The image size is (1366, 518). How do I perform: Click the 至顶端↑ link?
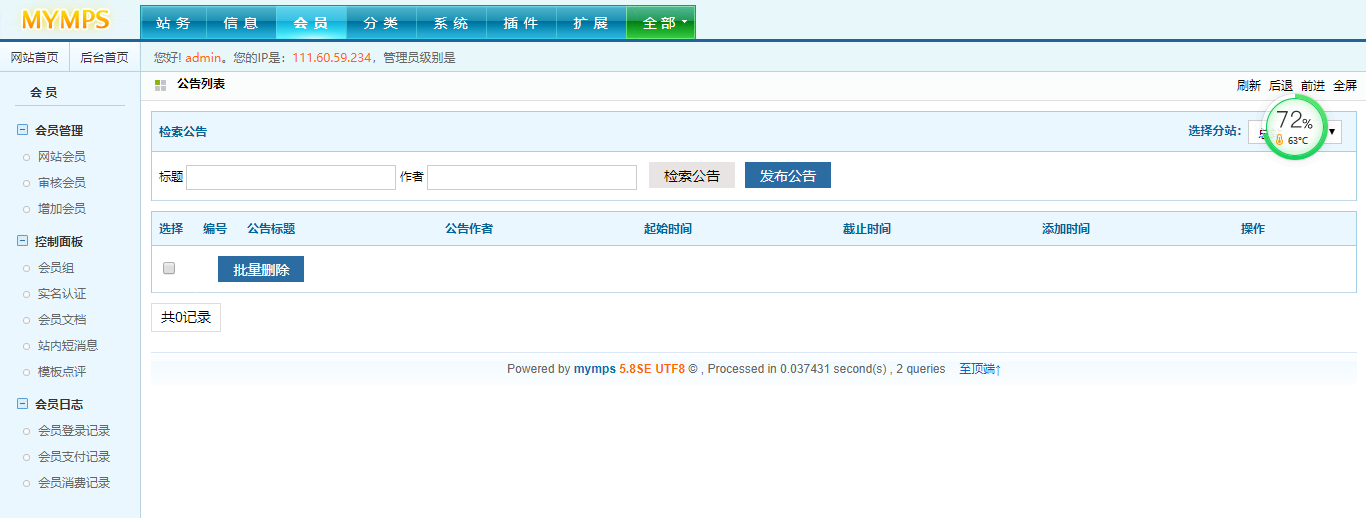point(980,369)
